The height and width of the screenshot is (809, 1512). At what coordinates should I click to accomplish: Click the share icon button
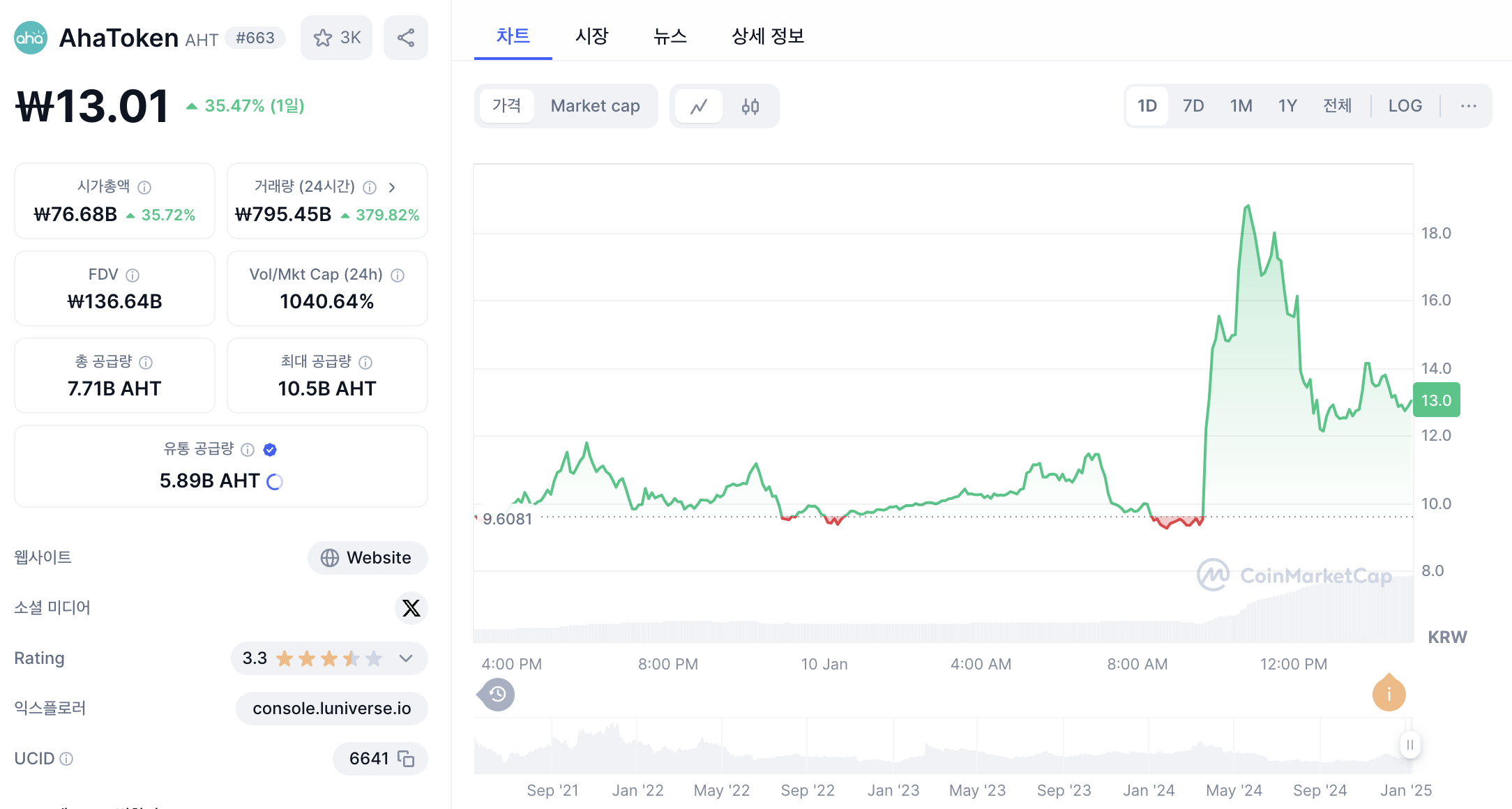406,38
